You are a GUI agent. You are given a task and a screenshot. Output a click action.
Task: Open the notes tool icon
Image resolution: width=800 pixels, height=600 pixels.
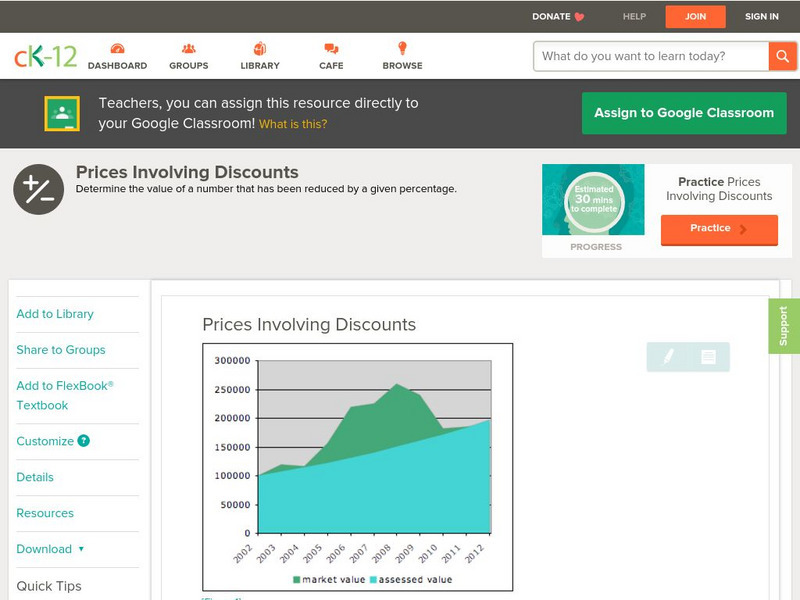coord(708,357)
